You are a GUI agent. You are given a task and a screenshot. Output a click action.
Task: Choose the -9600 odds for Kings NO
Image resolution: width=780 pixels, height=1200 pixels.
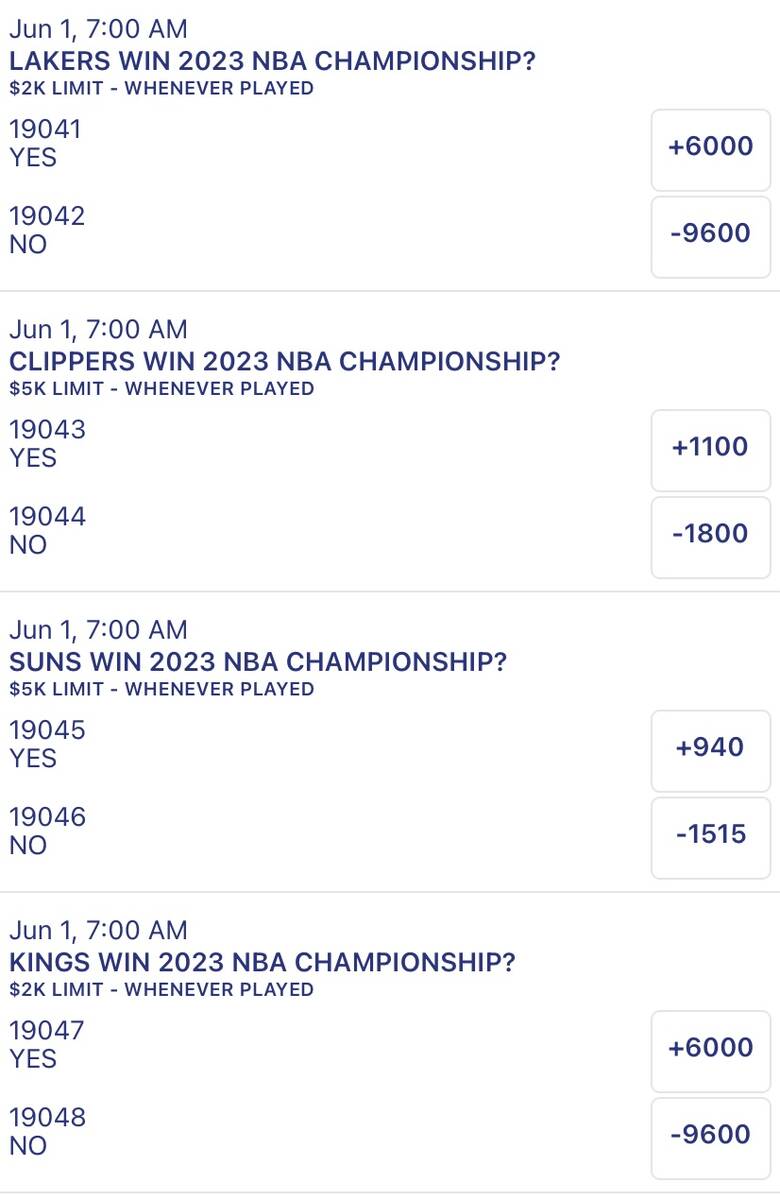click(711, 1135)
